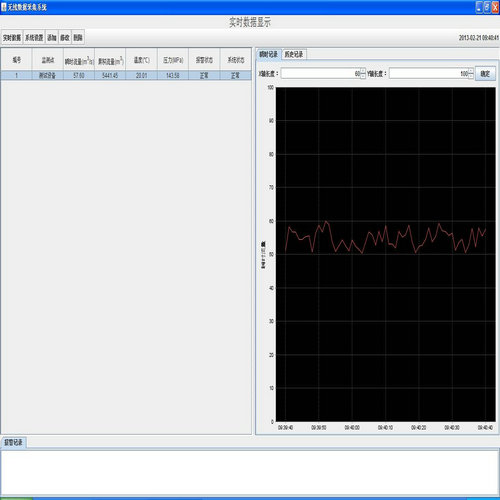
Task: Click the 删除 toolbar button
Action: click(78, 38)
